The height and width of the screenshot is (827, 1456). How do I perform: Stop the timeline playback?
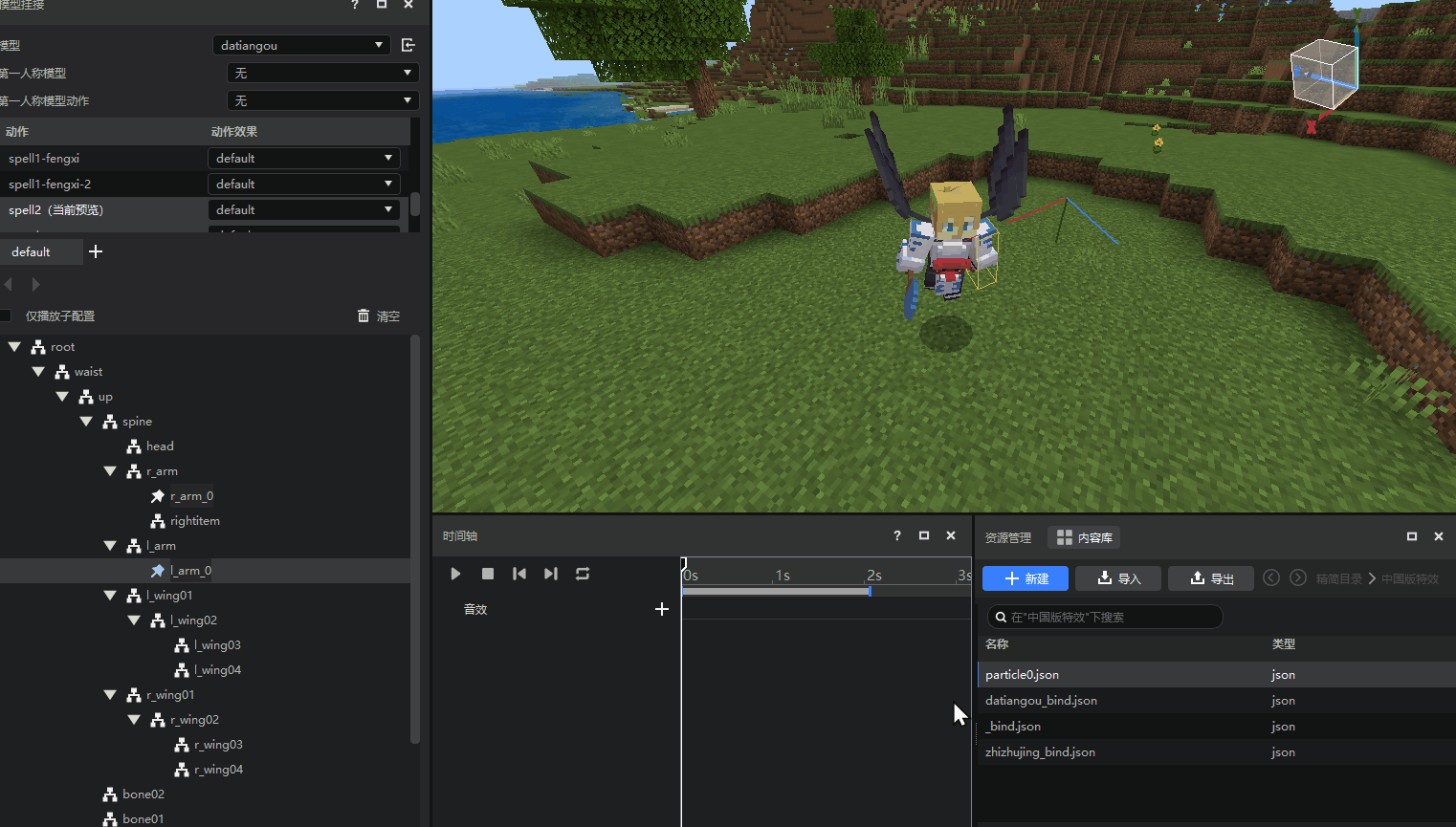click(x=488, y=574)
